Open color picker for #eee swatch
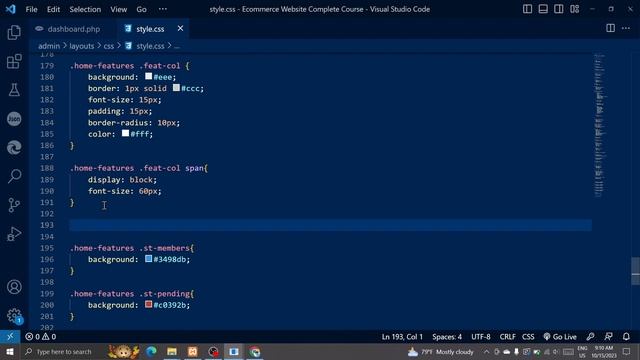Image resolution: width=640 pixels, height=360 pixels. pos(149,76)
